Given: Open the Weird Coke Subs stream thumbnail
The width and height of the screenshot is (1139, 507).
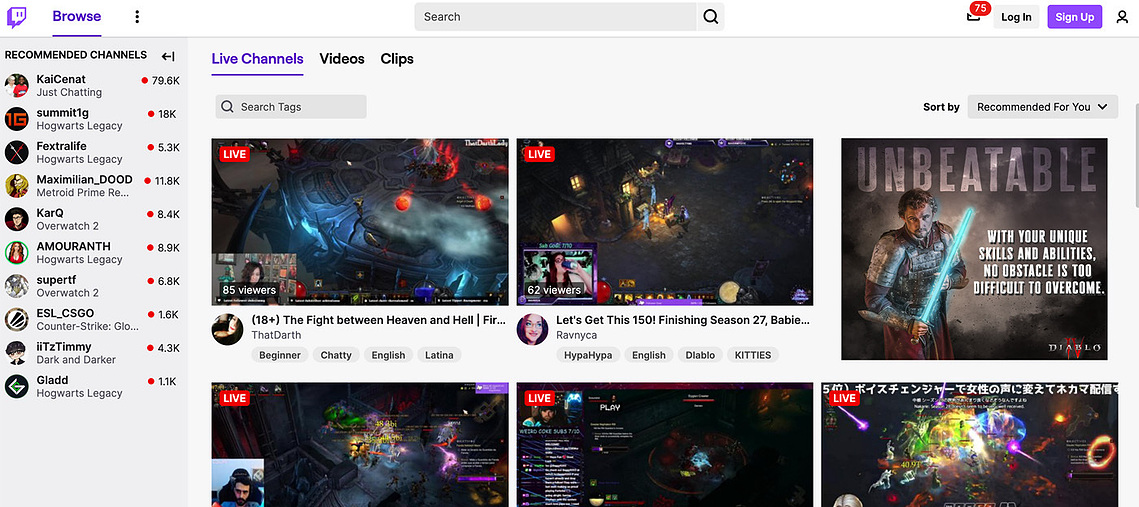Looking at the screenshot, I should [x=665, y=445].
